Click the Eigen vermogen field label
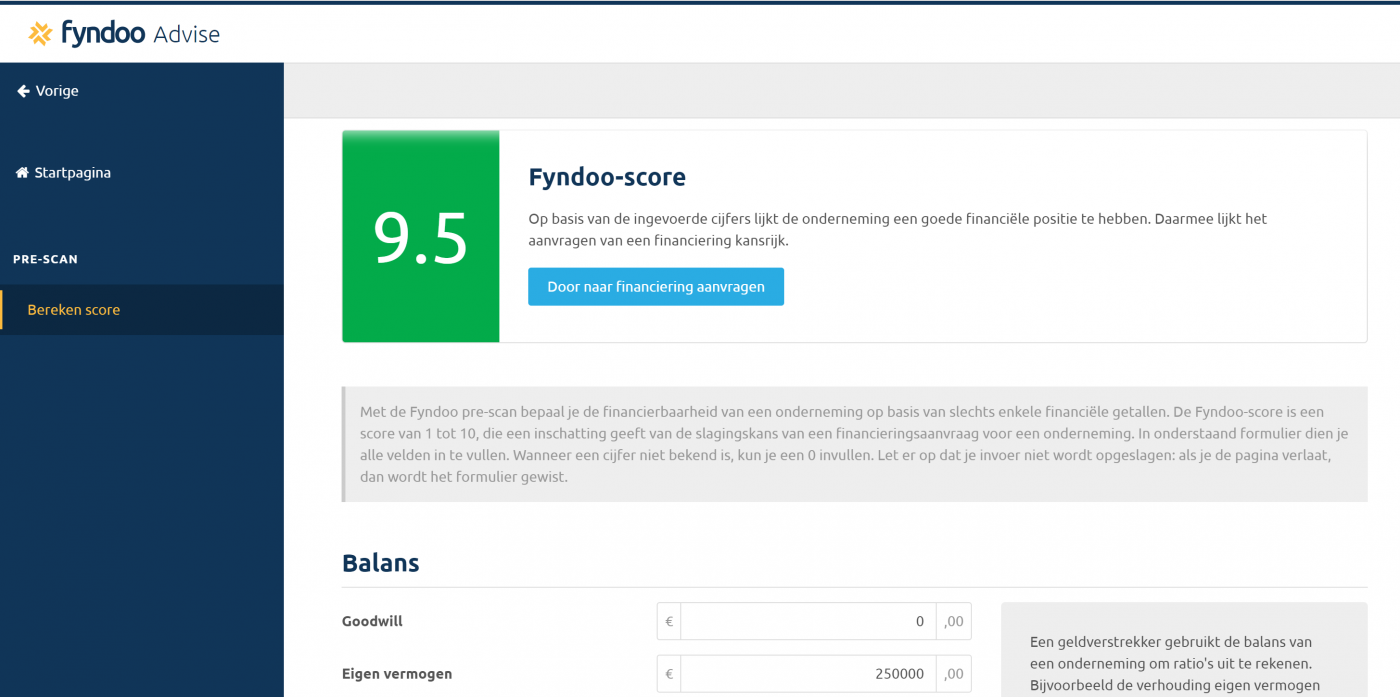Screen dimensions: 1400x697 coord(397,674)
